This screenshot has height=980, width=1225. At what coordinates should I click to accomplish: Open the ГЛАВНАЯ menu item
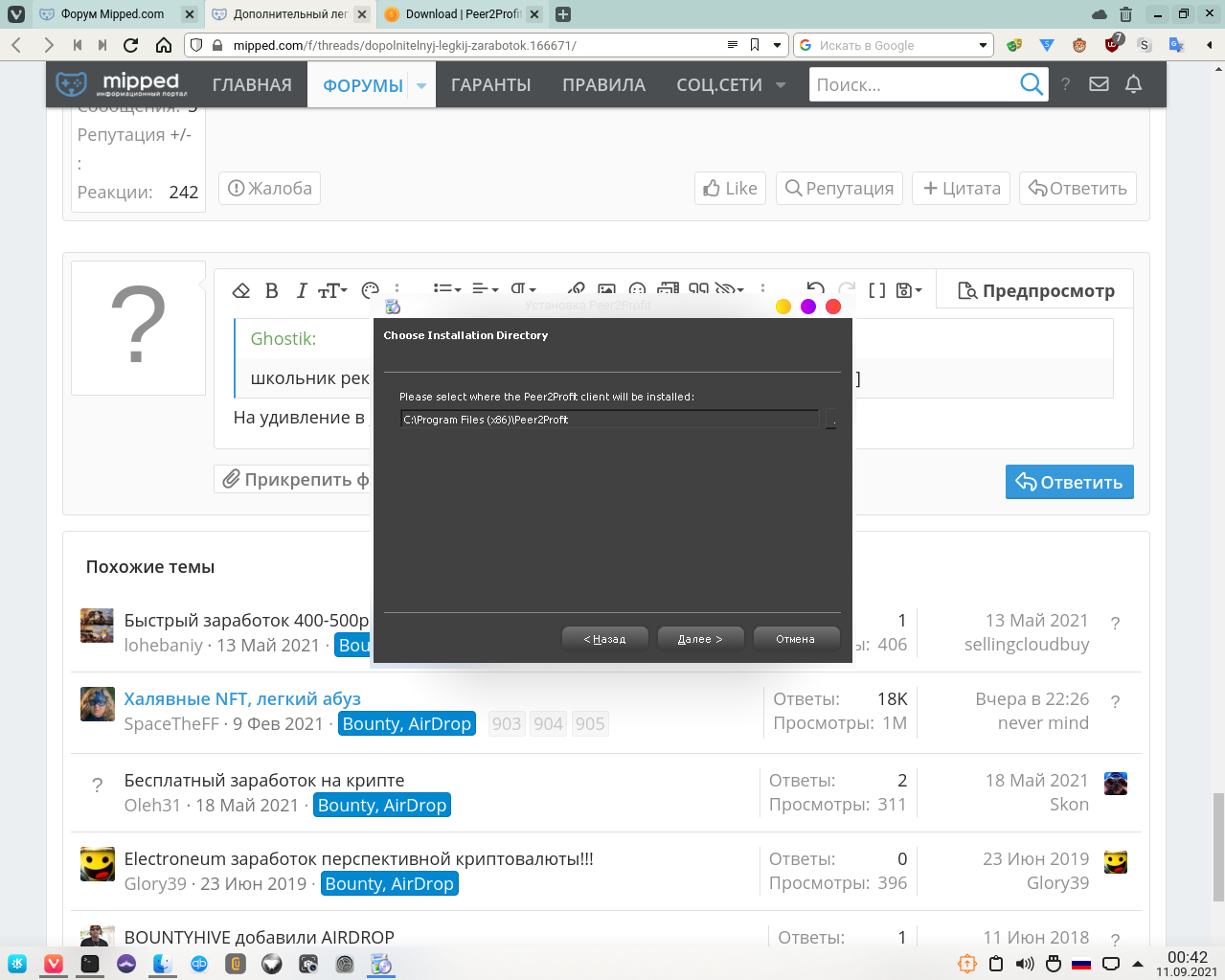coord(252,85)
